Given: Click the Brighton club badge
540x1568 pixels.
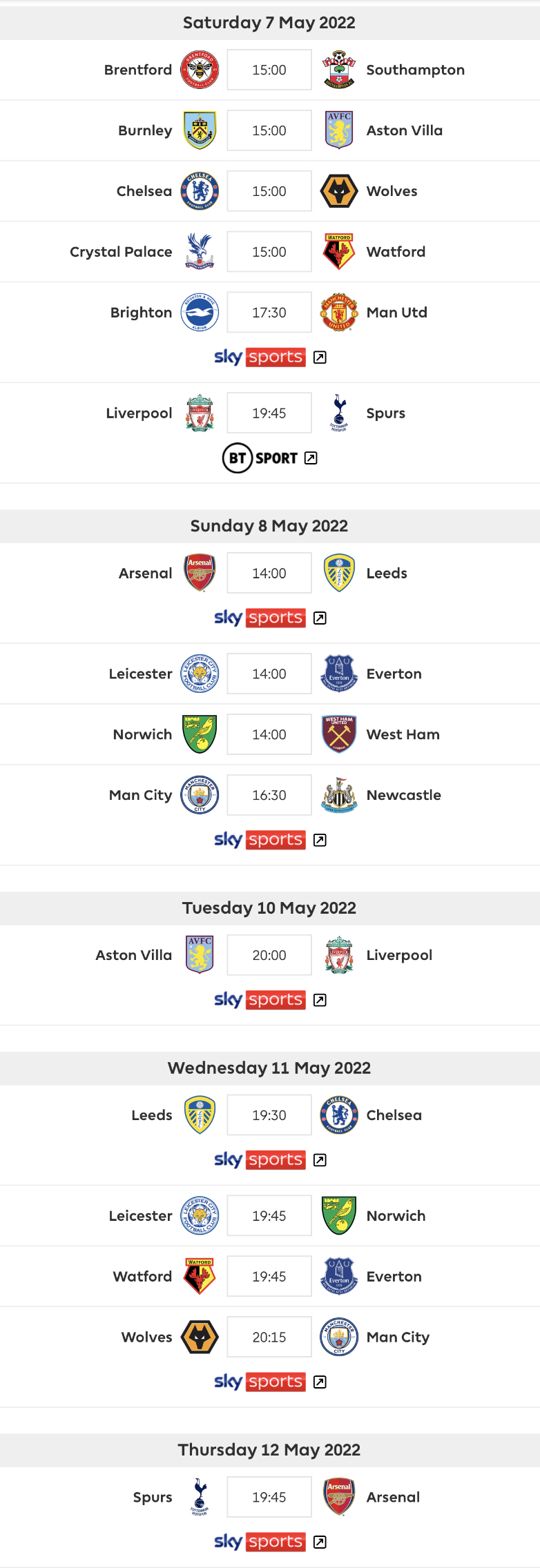Looking at the screenshot, I should [x=200, y=313].
